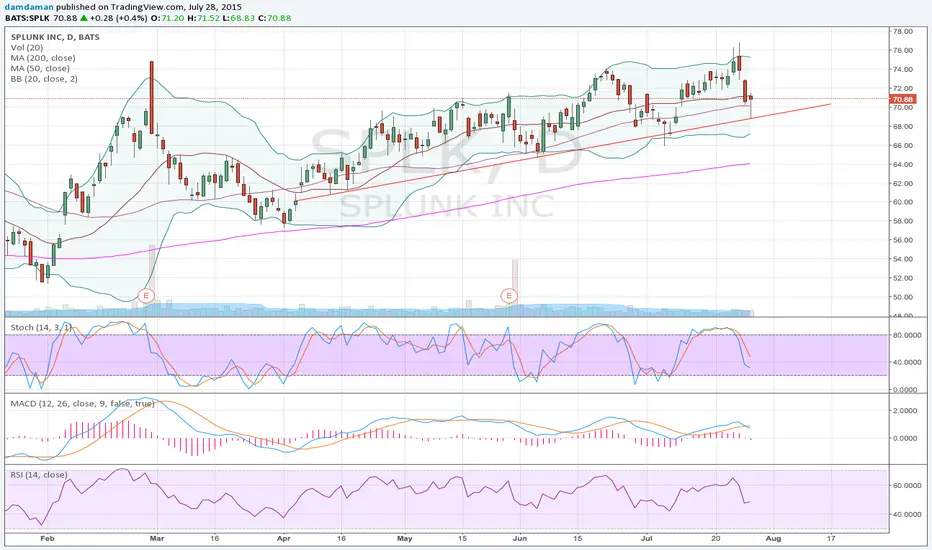
Task: Click the earnings E marker nearest June
Action: click(509, 295)
